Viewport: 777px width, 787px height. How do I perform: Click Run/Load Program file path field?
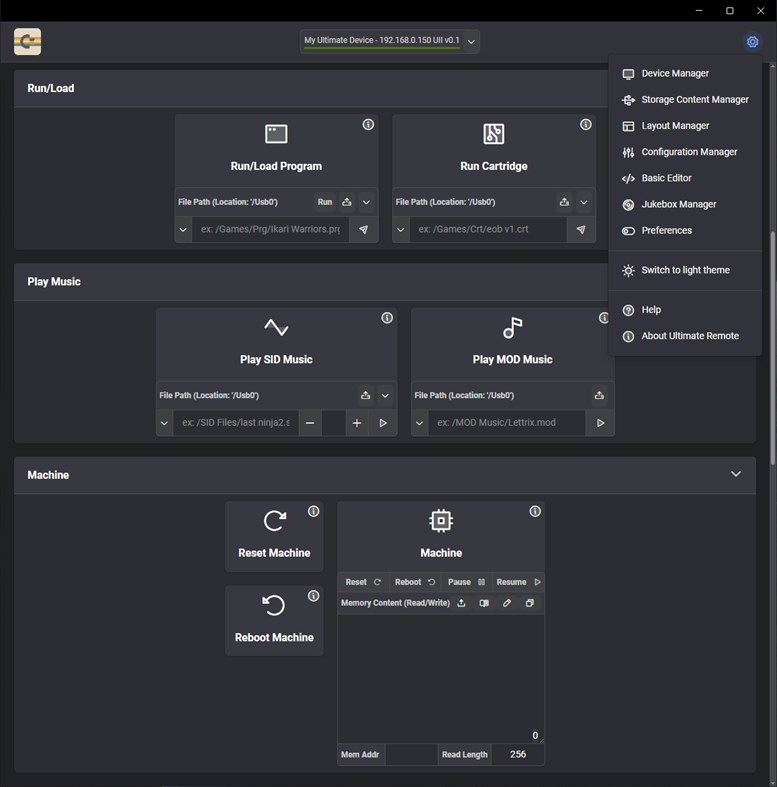pyautogui.click(x=271, y=229)
